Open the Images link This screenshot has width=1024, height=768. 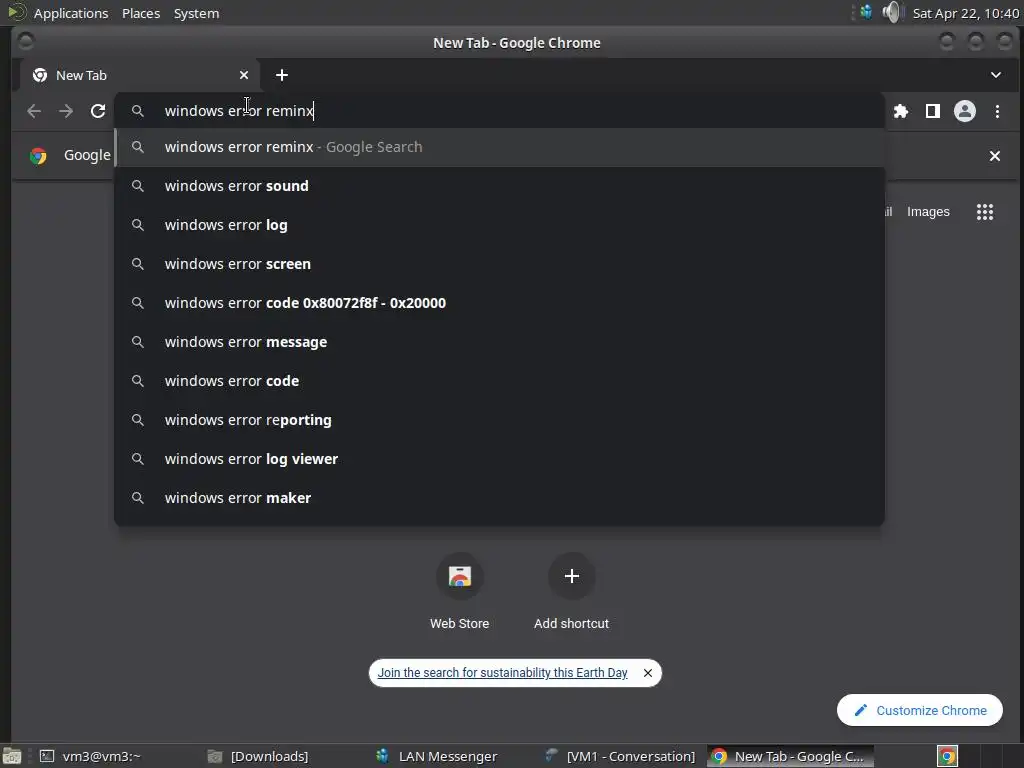(928, 212)
